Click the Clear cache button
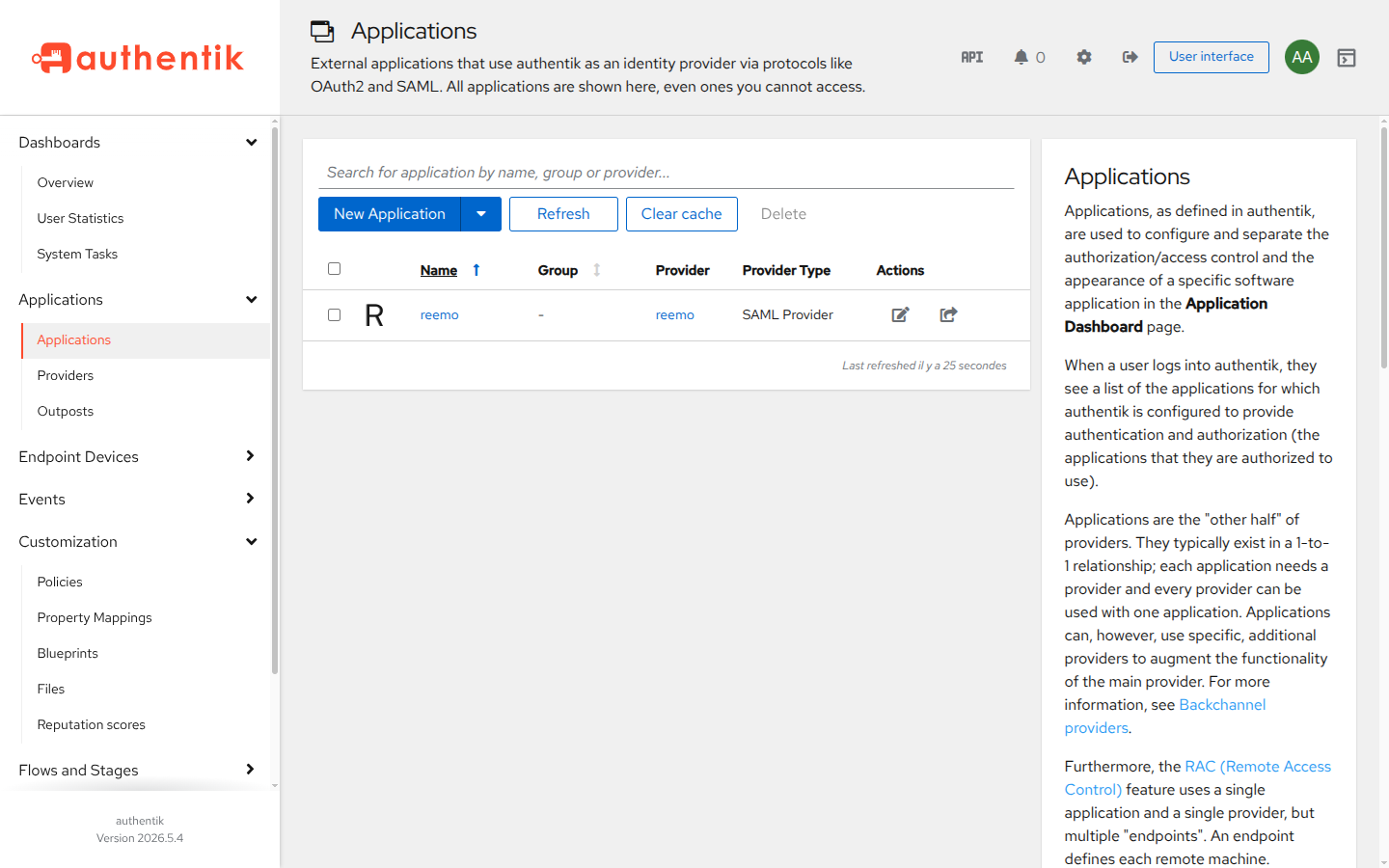 click(x=682, y=214)
